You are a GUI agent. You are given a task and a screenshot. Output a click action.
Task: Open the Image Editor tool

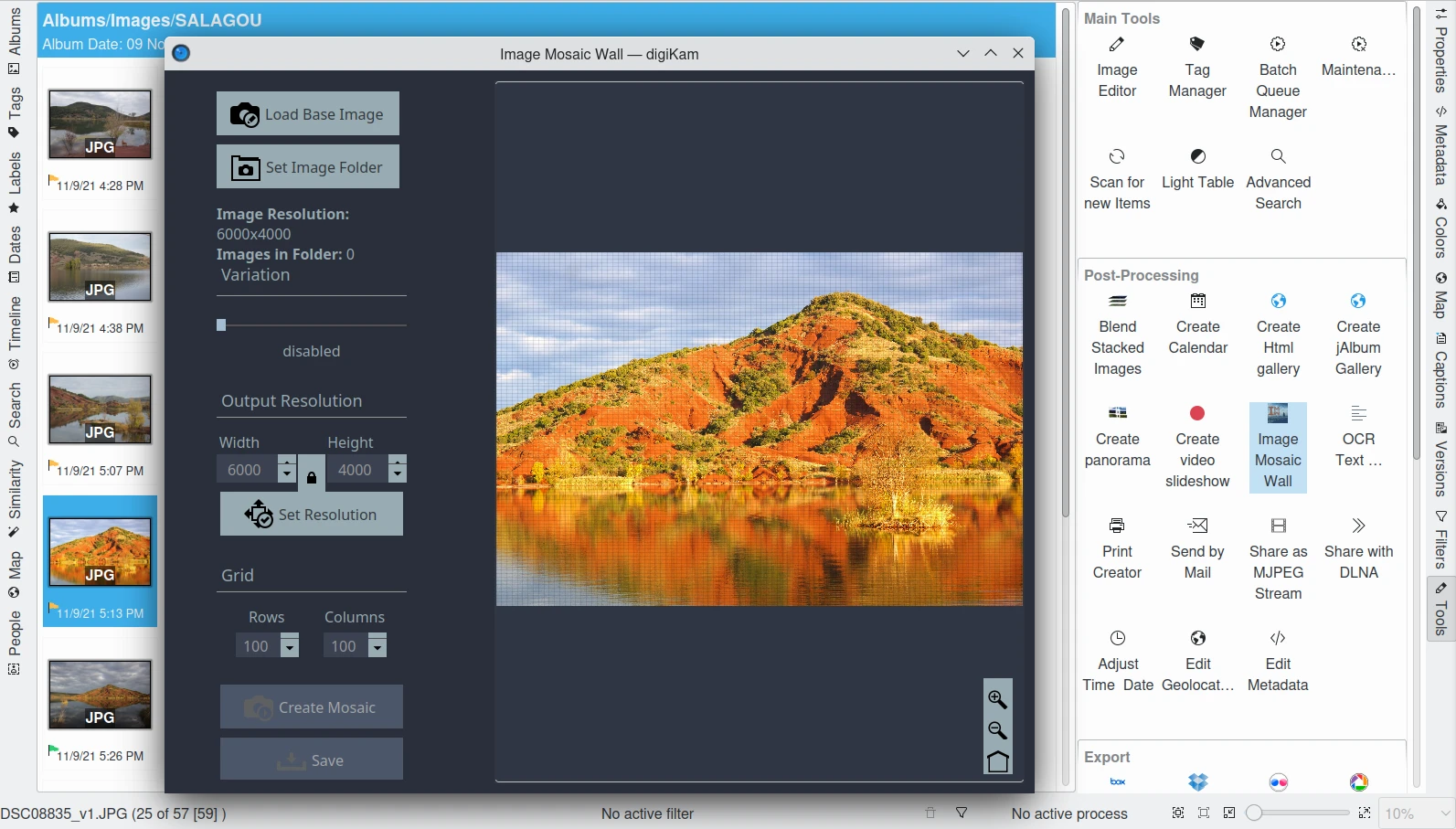click(x=1117, y=67)
